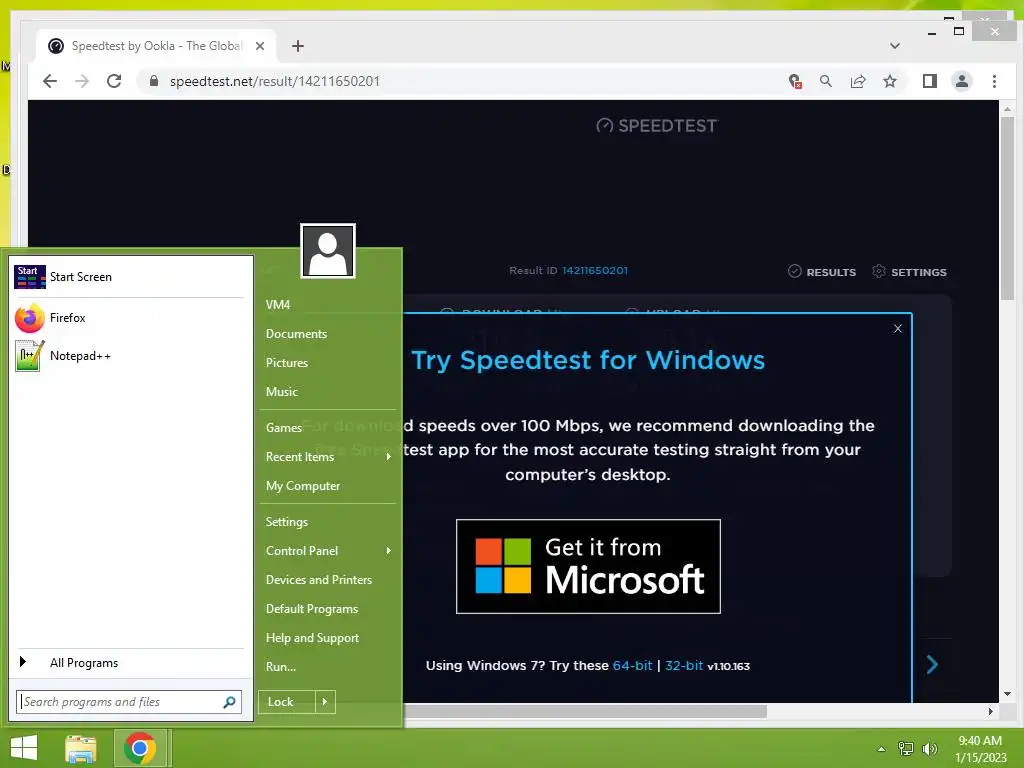Open My Computer
Image resolution: width=1024 pixels, height=768 pixels.
pyautogui.click(x=328, y=486)
